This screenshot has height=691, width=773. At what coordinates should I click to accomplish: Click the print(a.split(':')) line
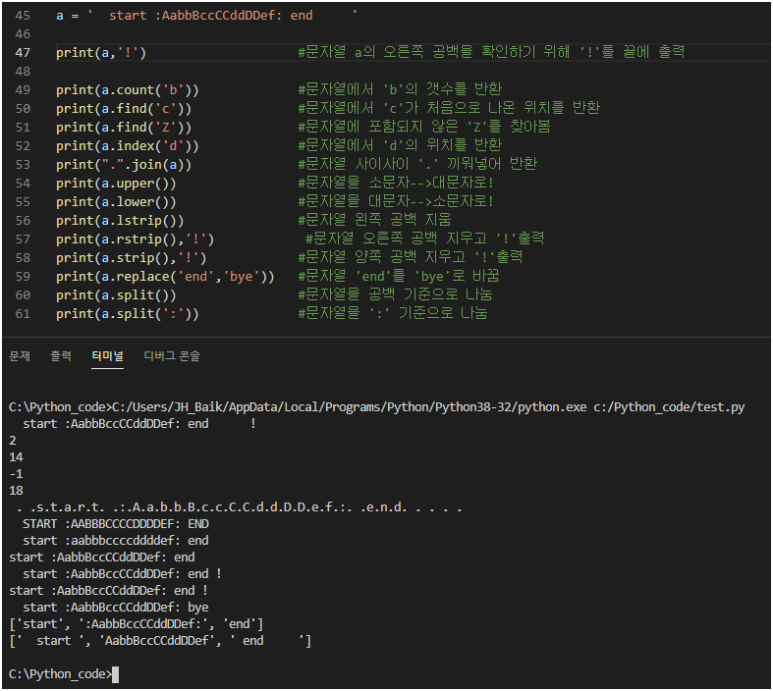point(127,314)
